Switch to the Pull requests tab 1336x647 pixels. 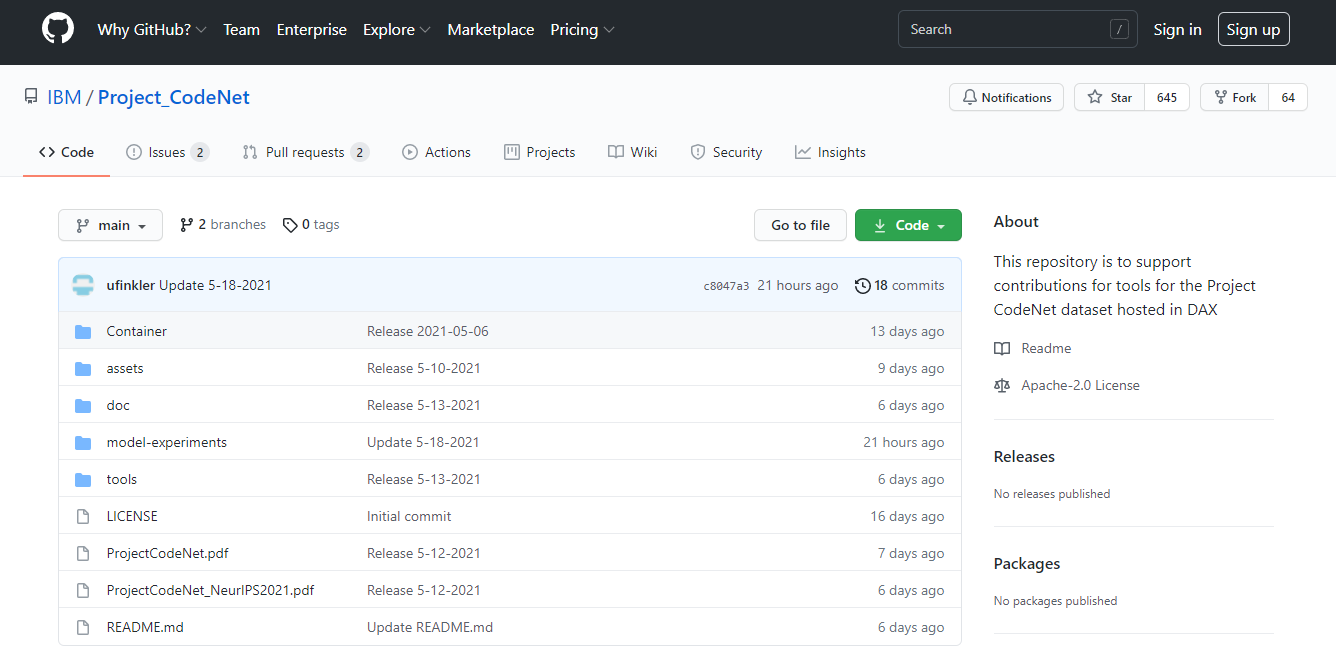[304, 151]
